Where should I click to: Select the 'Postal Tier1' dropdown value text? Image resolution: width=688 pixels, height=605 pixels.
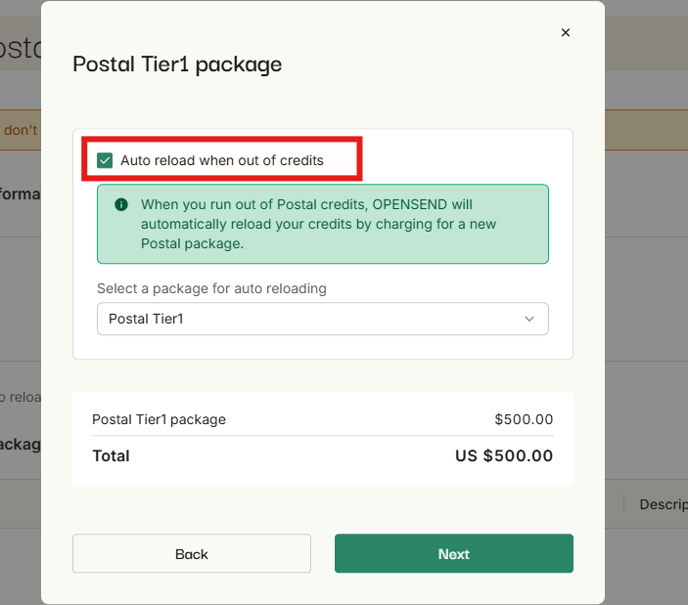click(146, 319)
